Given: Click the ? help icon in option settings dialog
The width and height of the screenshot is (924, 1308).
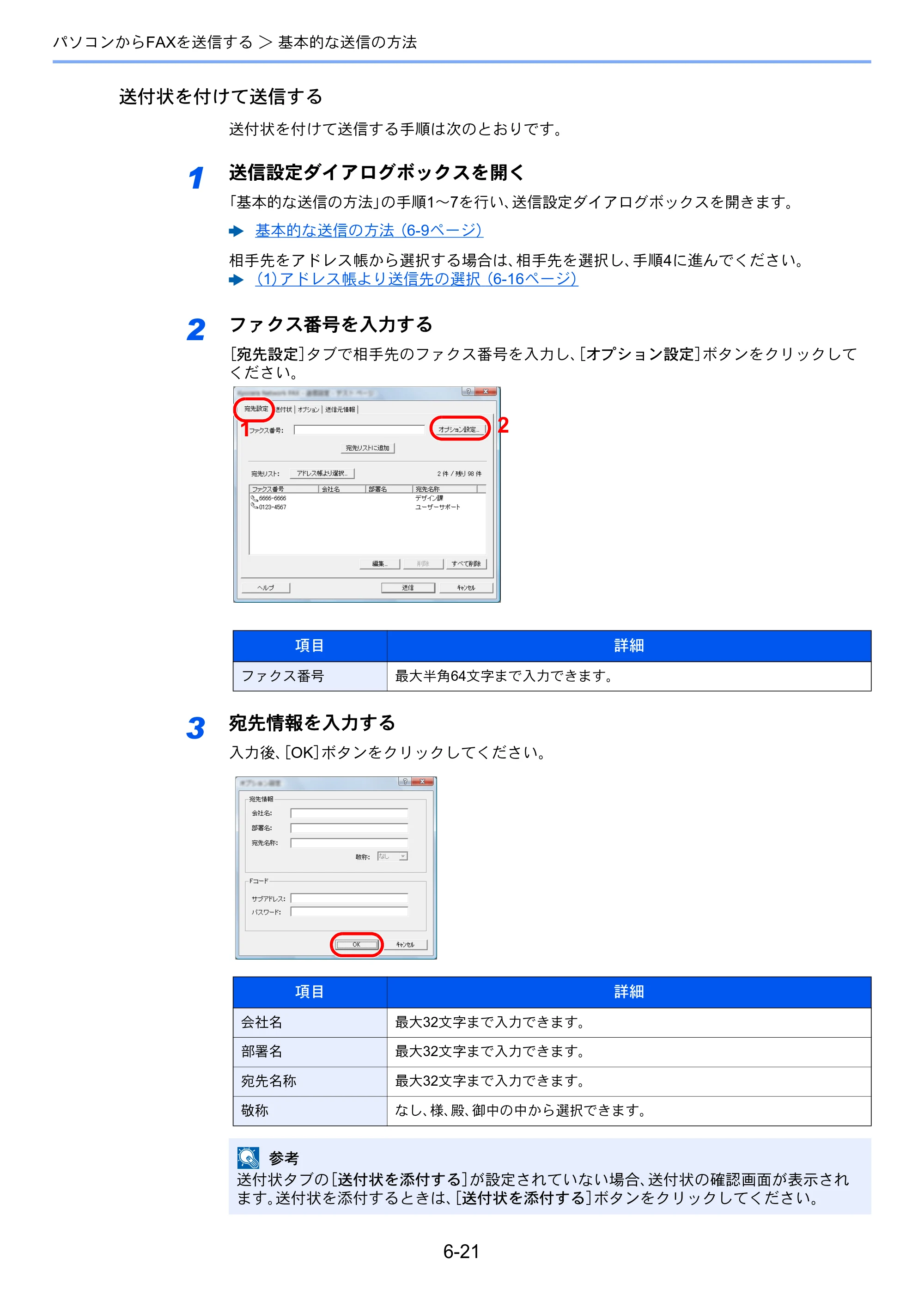Looking at the screenshot, I should click(405, 781).
